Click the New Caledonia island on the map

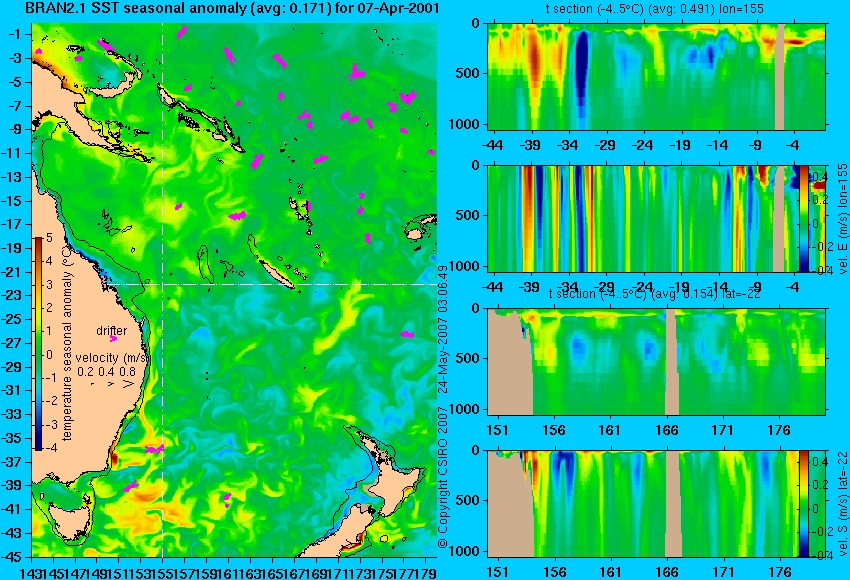276,274
